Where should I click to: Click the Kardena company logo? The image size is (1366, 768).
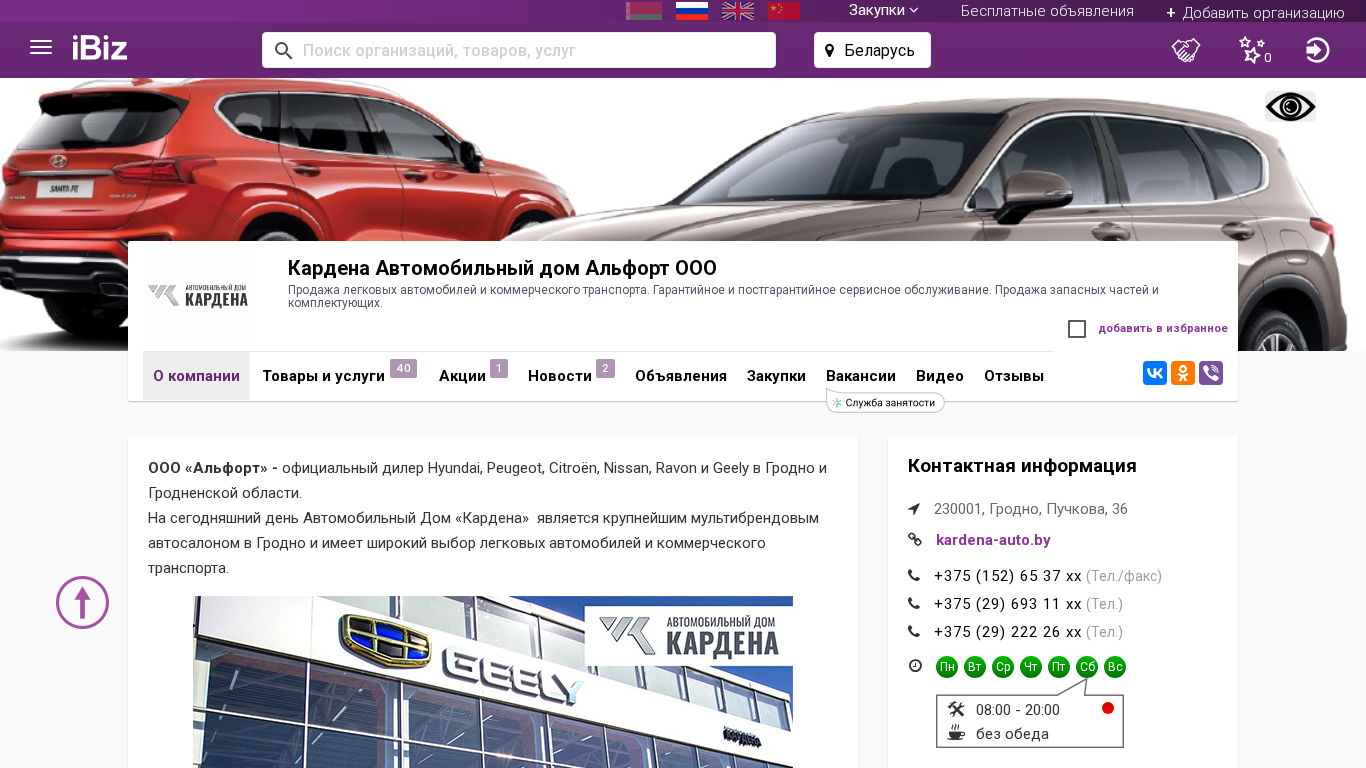click(x=198, y=296)
